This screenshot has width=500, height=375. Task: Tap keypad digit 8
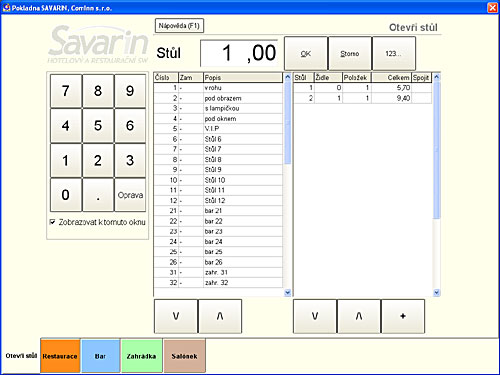click(x=98, y=91)
